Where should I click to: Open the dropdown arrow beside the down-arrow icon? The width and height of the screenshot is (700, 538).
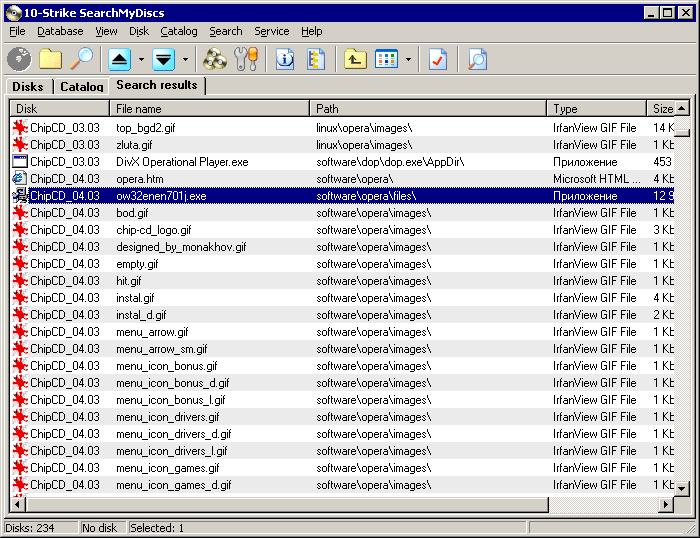pos(185,59)
